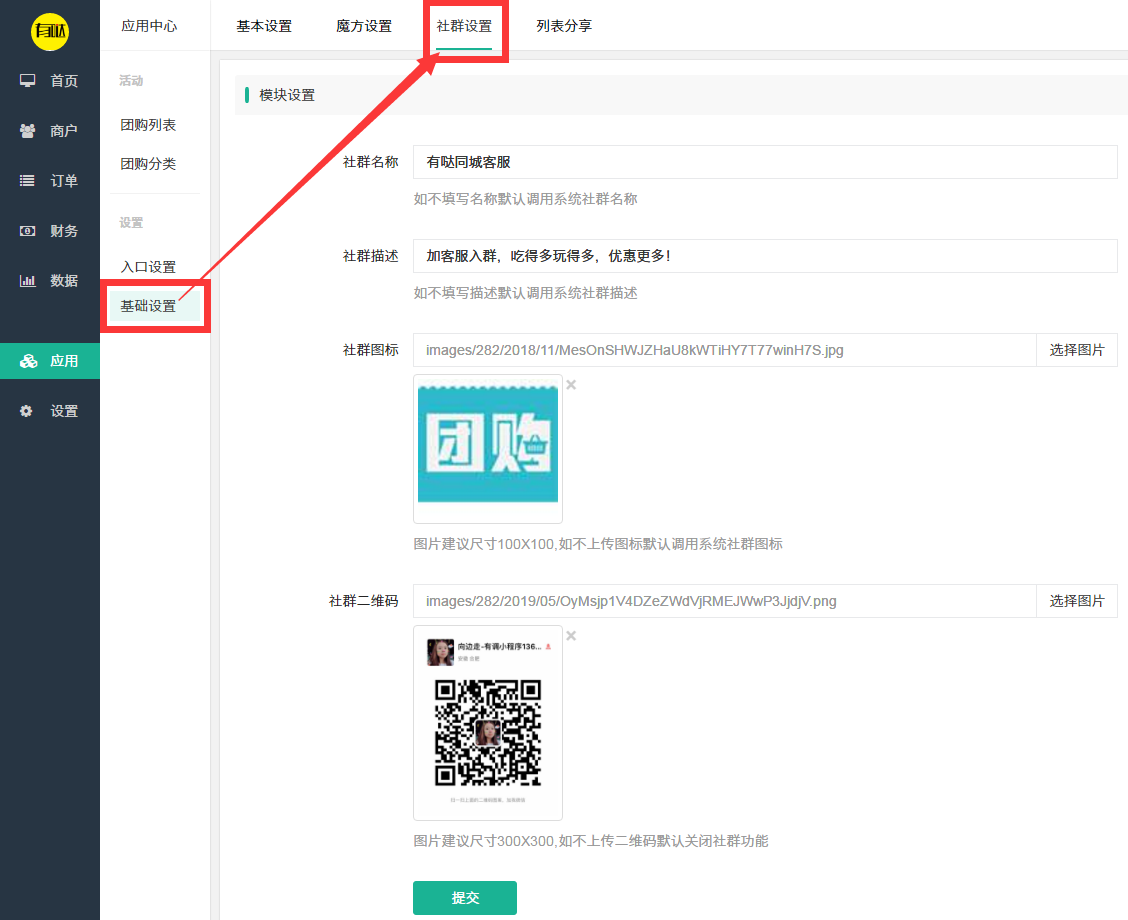Open 首页 via its monitor icon
This screenshot has width=1128, height=920.
click(x=27, y=81)
